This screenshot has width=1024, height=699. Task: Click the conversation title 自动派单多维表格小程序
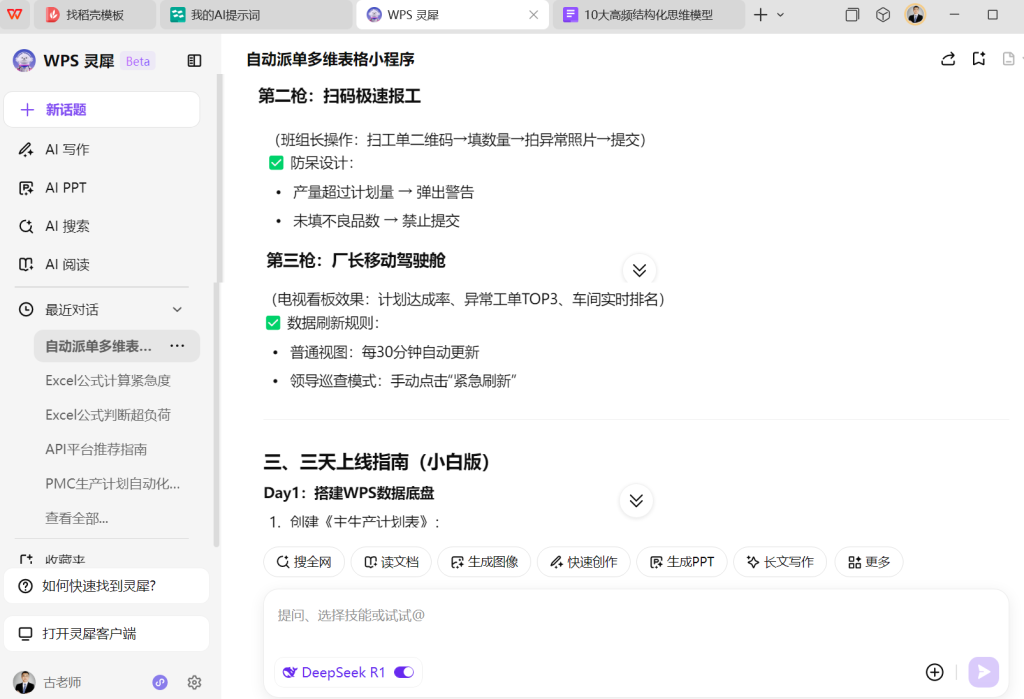(x=330, y=59)
